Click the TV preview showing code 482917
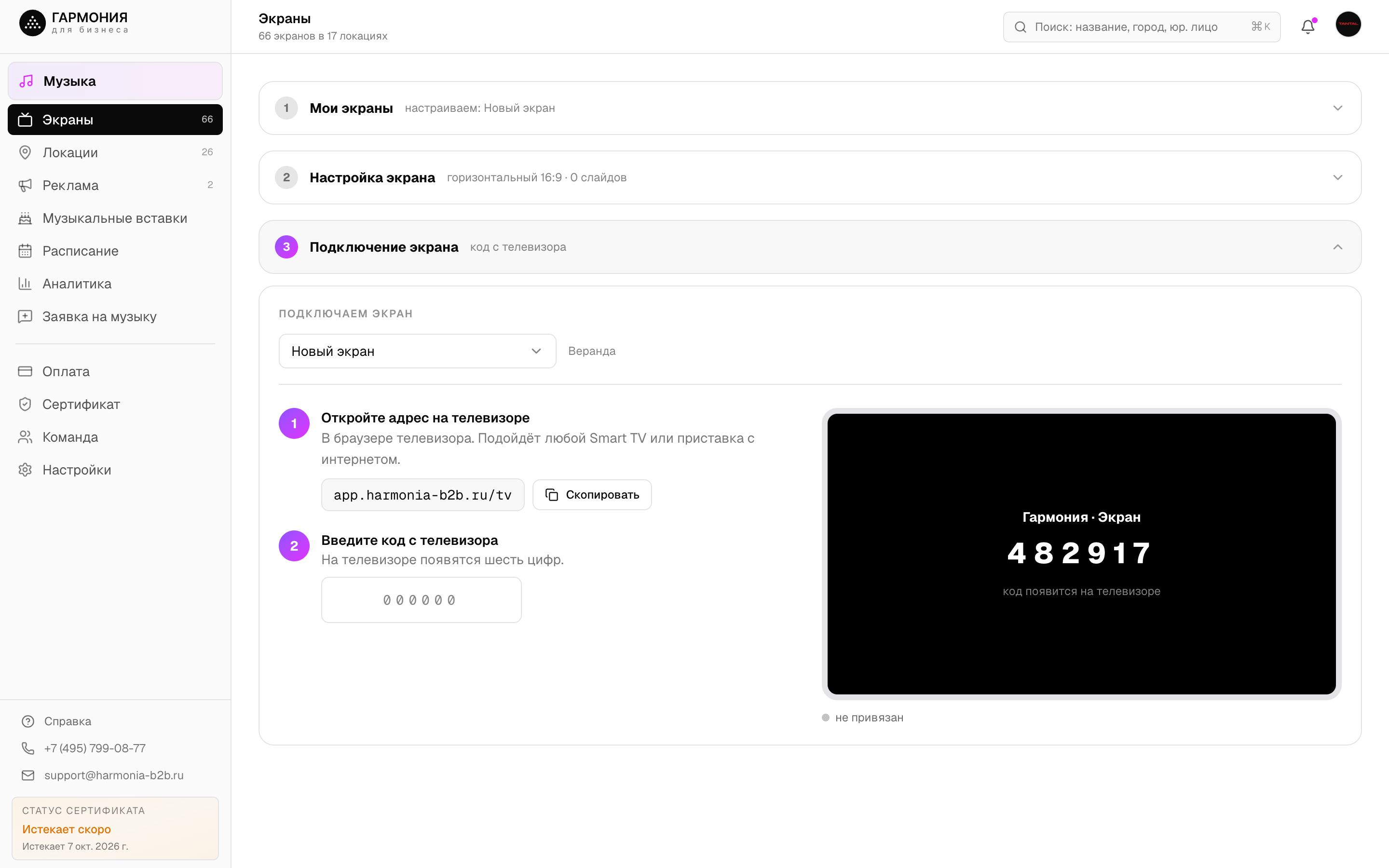Screen dimensions: 1389x868 click(1081, 554)
